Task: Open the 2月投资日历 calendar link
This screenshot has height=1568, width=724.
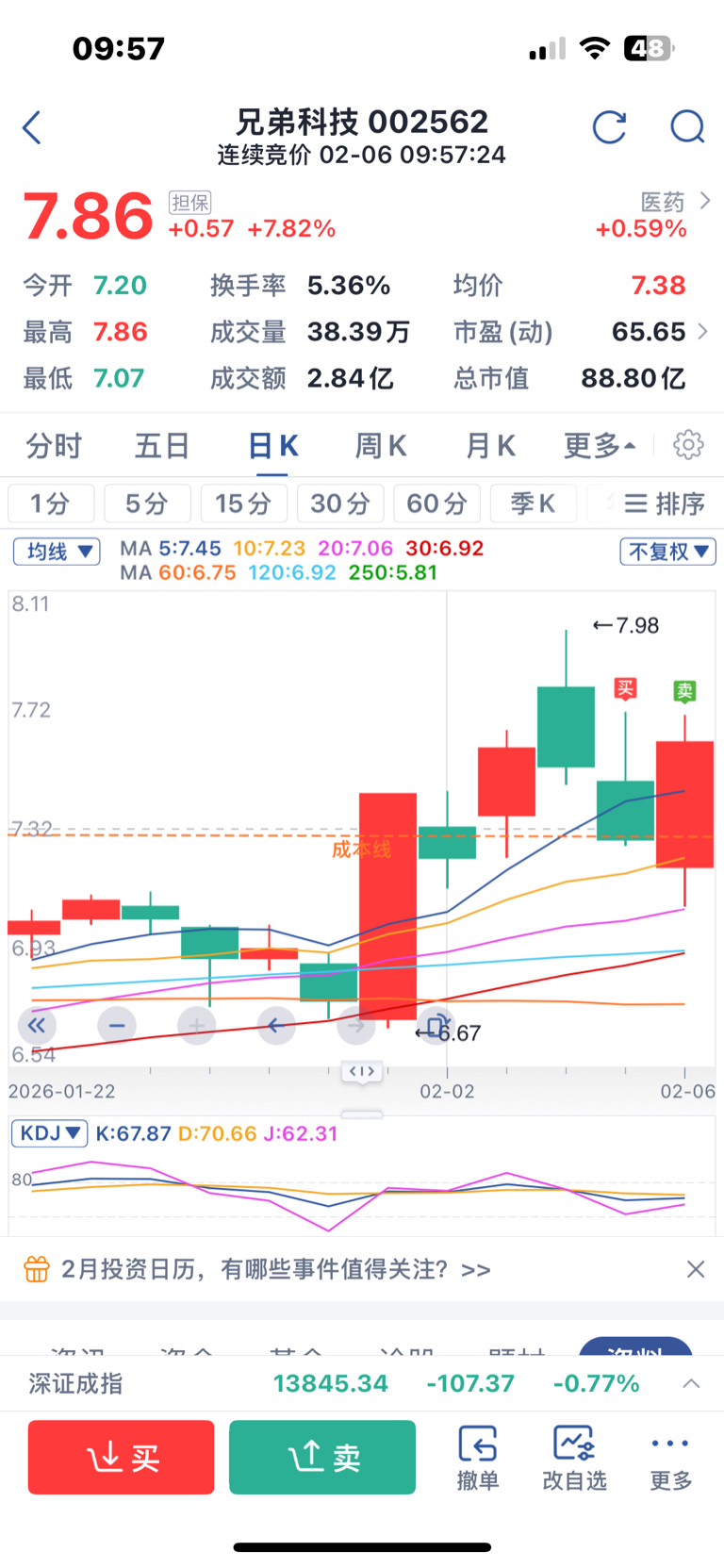Action: click(275, 1269)
